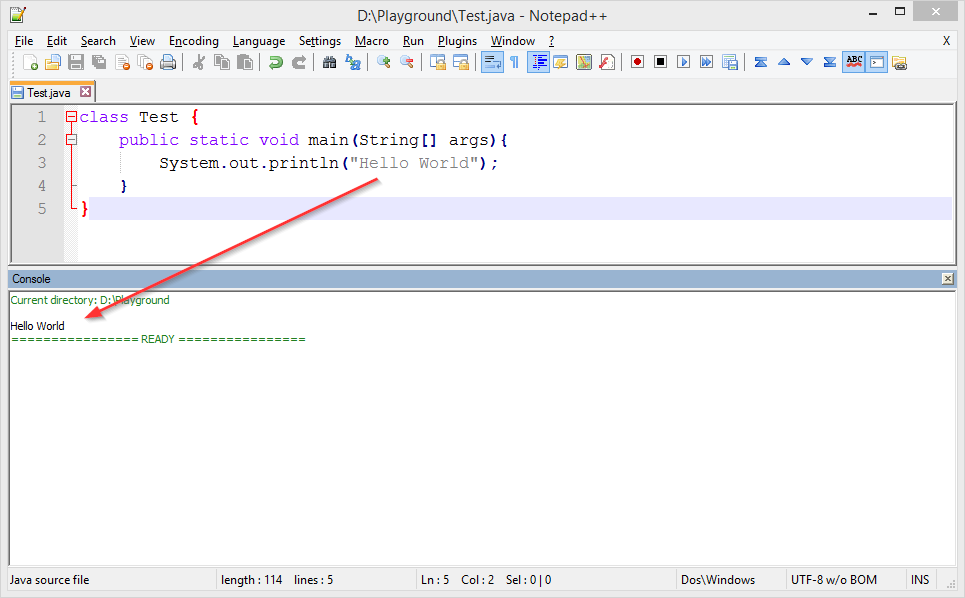
Task: Copy selection using the Copy toolbar icon
Action: (222, 62)
